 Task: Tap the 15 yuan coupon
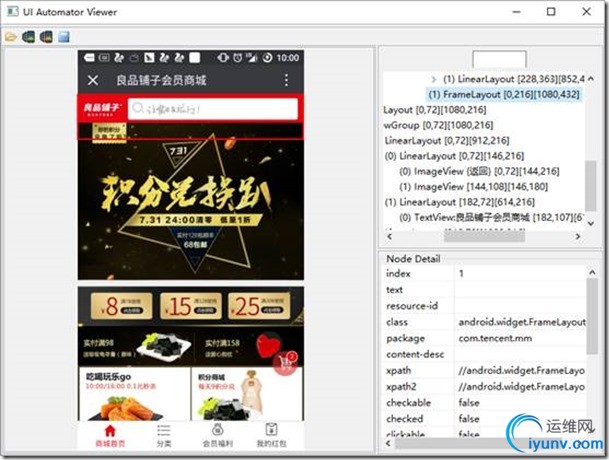click(x=191, y=306)
